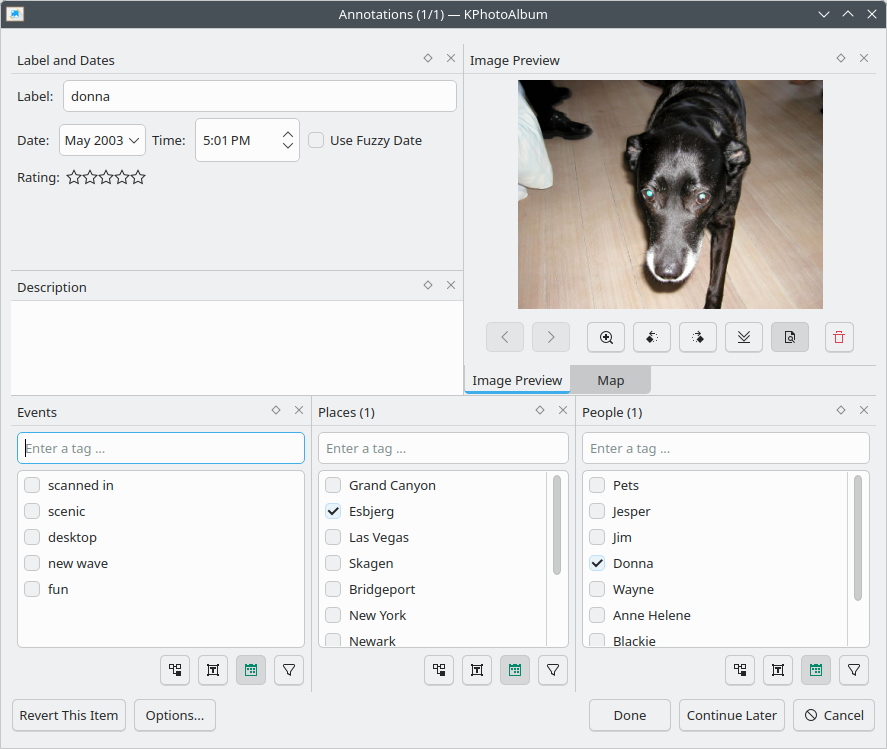Rotate the image counterclockwise
The height and width of the screenshot is (749, 887).
tap(652, 337)
